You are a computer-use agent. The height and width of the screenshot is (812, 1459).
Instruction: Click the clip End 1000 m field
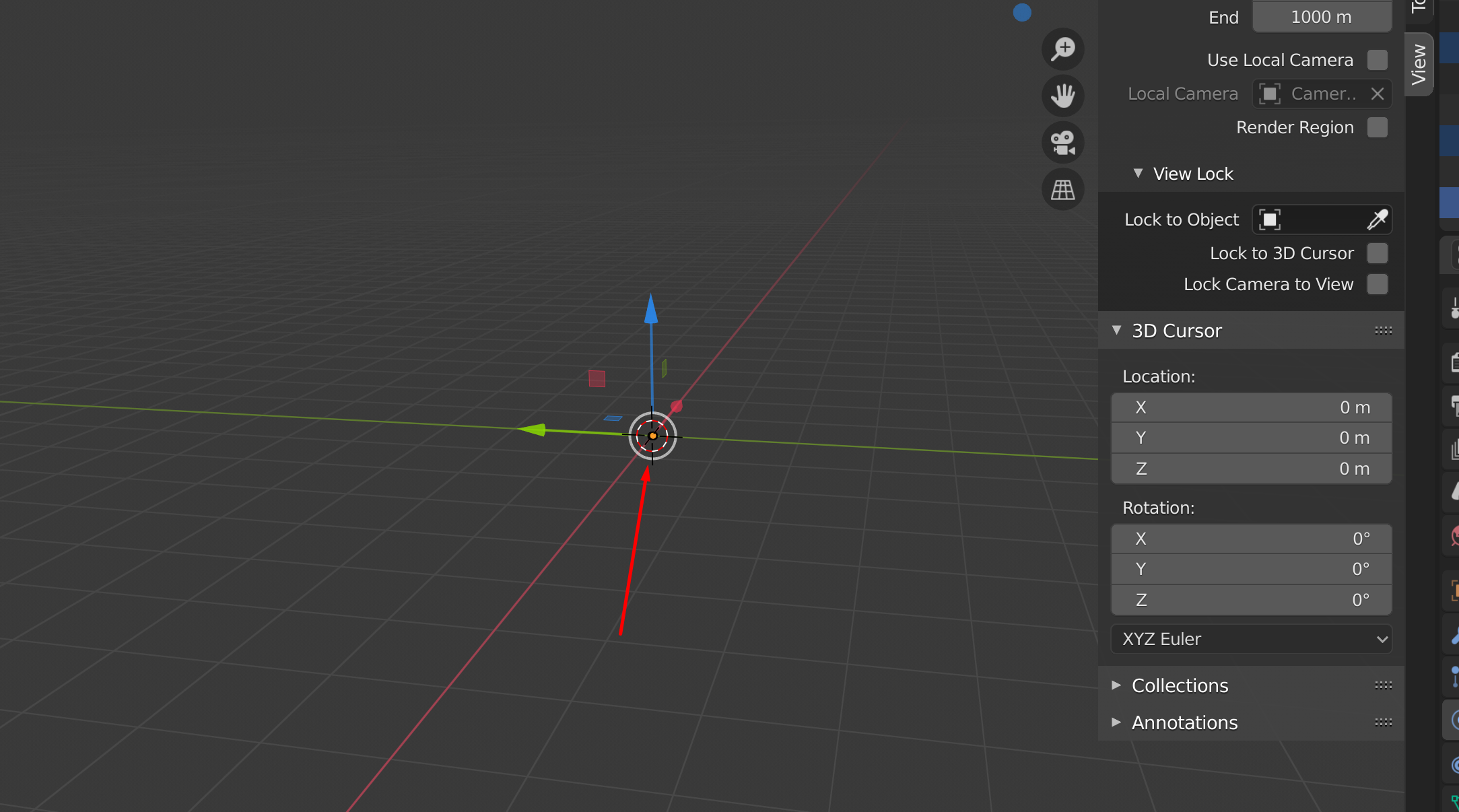click(x=1321, y=17)
